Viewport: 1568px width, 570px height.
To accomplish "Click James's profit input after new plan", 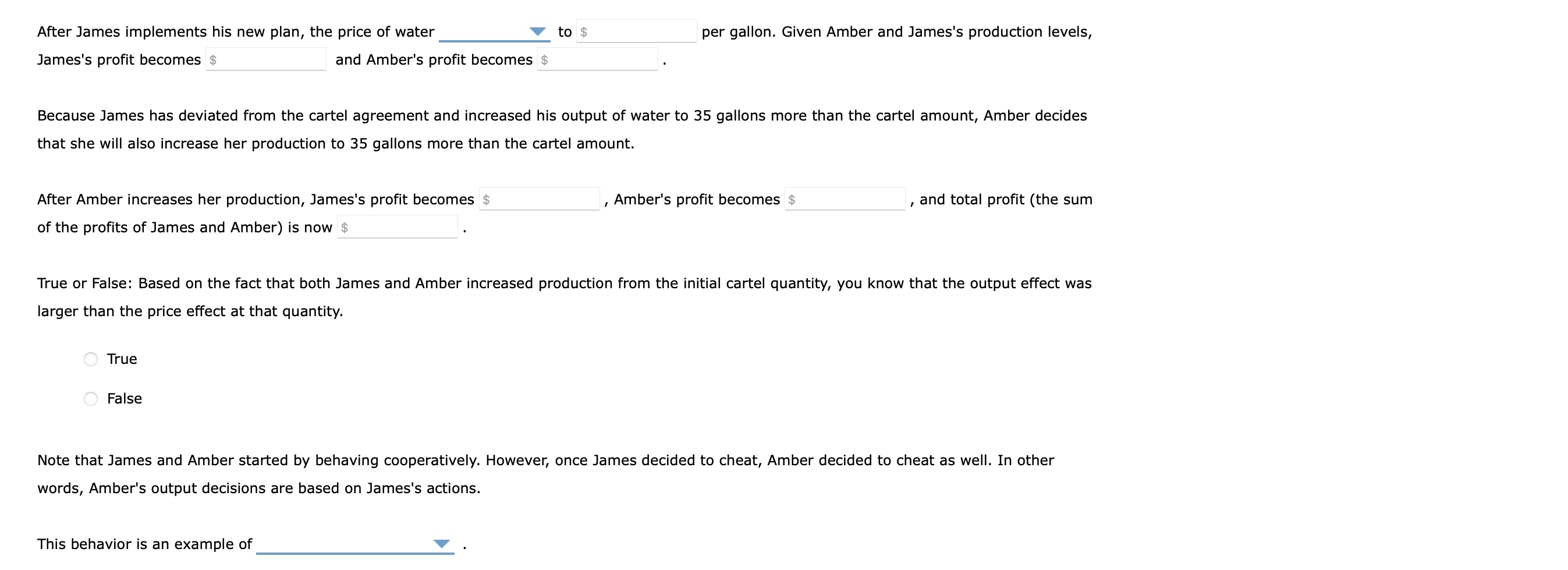I will 266,59.
